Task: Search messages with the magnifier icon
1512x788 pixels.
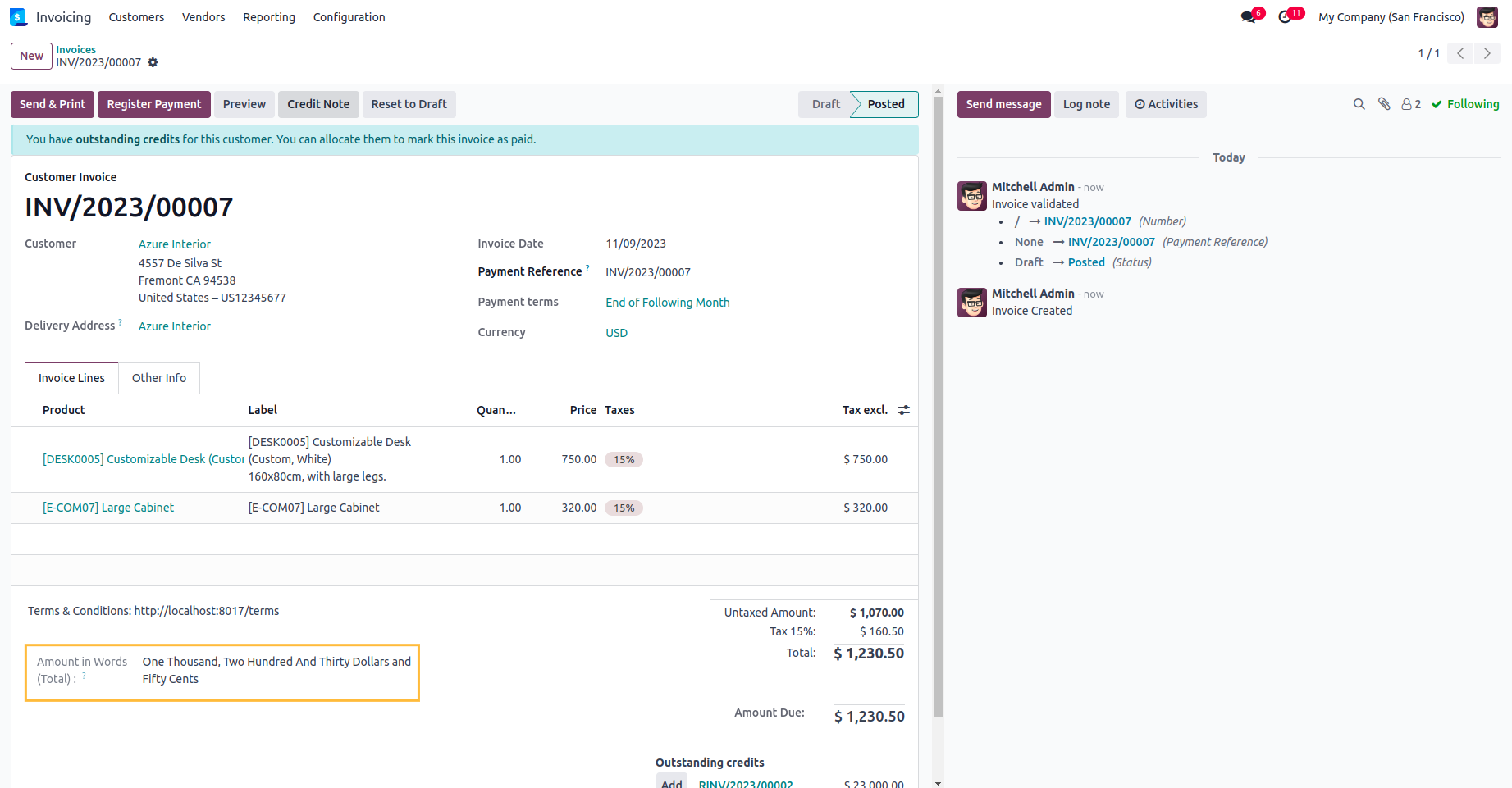Action: [x=1359, y=104]
